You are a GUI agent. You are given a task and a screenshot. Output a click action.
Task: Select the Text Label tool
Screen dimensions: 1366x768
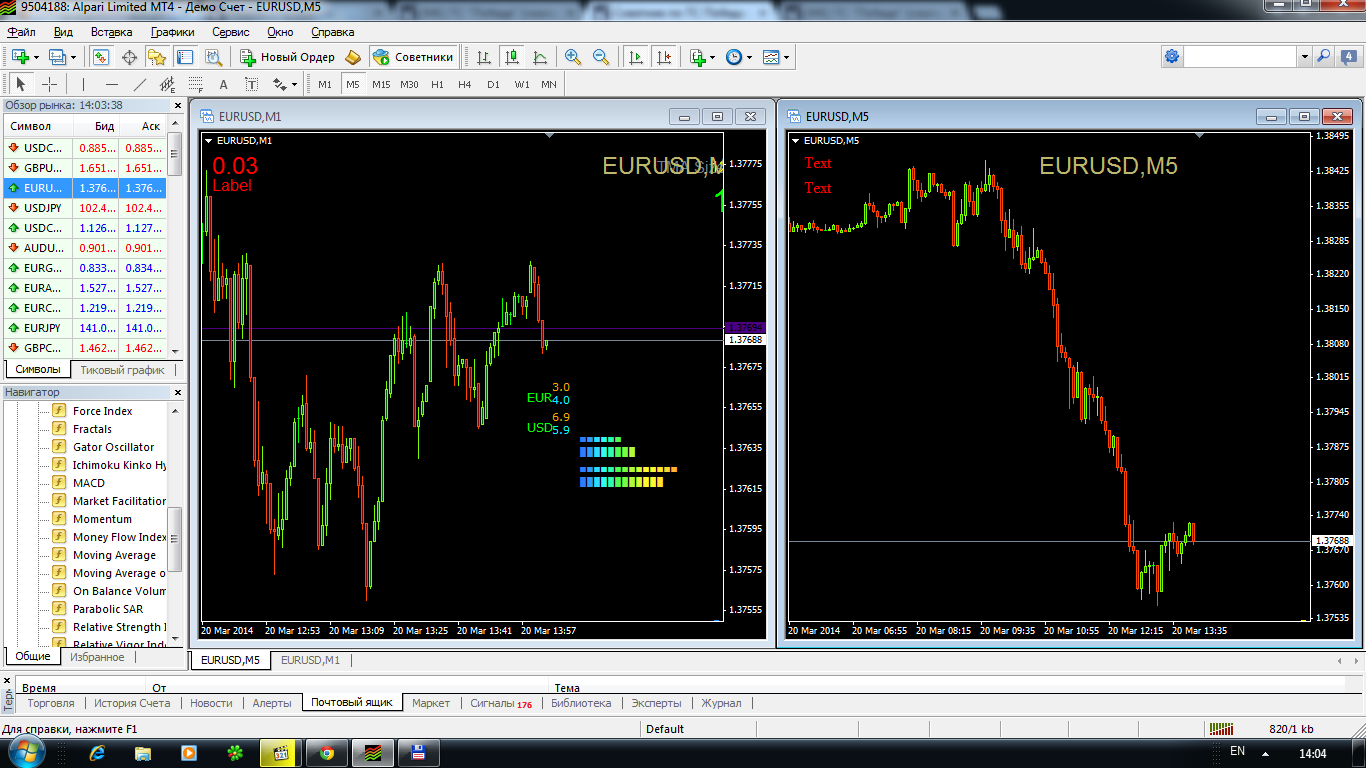click(251, 84)
